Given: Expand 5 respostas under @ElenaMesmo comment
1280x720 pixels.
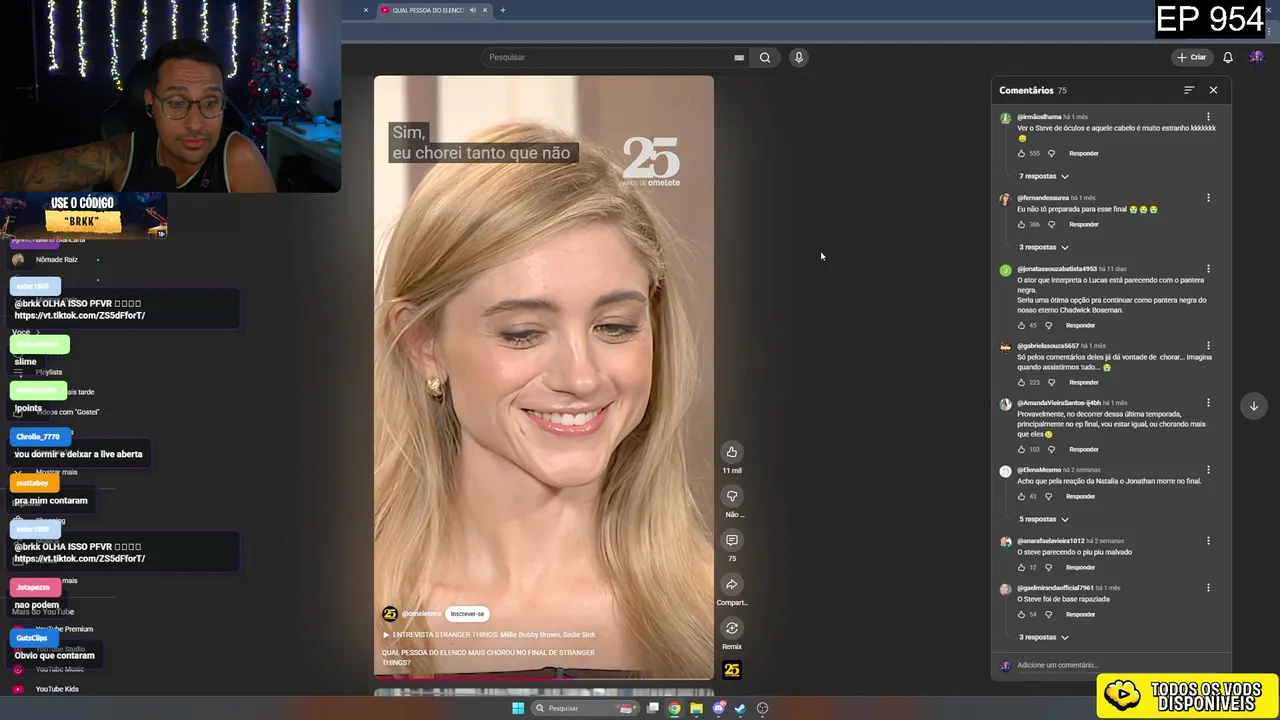Looking at the screenshot, I should click(1044, 519).
